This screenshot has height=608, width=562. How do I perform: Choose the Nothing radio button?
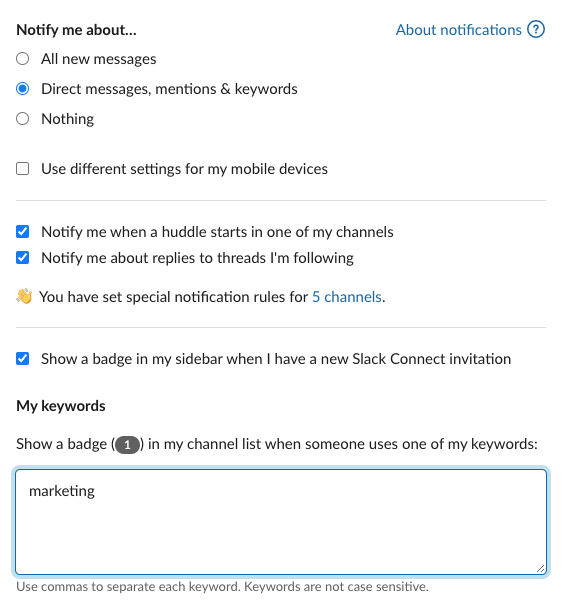pyautogui.click(x=22, y=119)
